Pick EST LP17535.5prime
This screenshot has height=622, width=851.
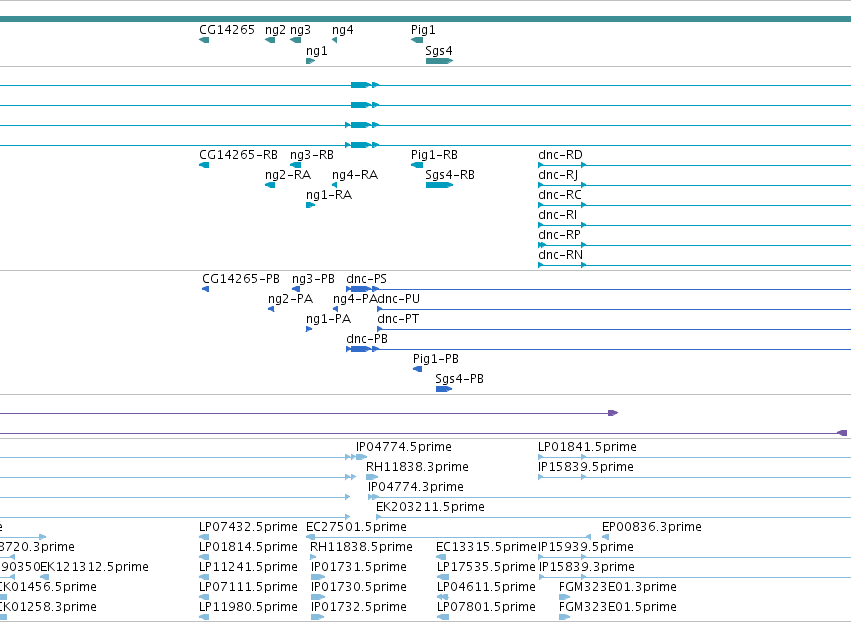click(x=486, y=568)
